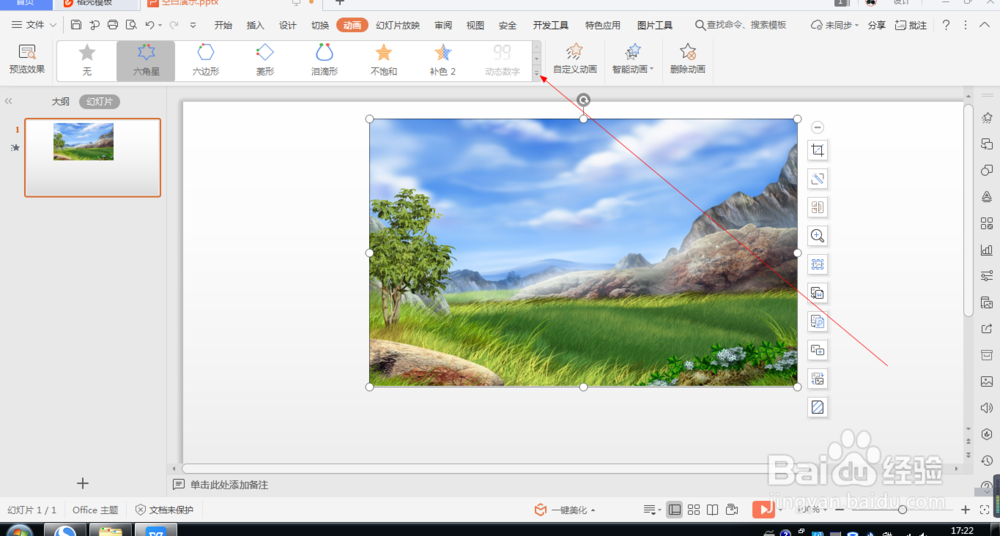Viewport: 1000px width, 536px height.
Task: Click the rotation handle above the image
Action: 583,100
